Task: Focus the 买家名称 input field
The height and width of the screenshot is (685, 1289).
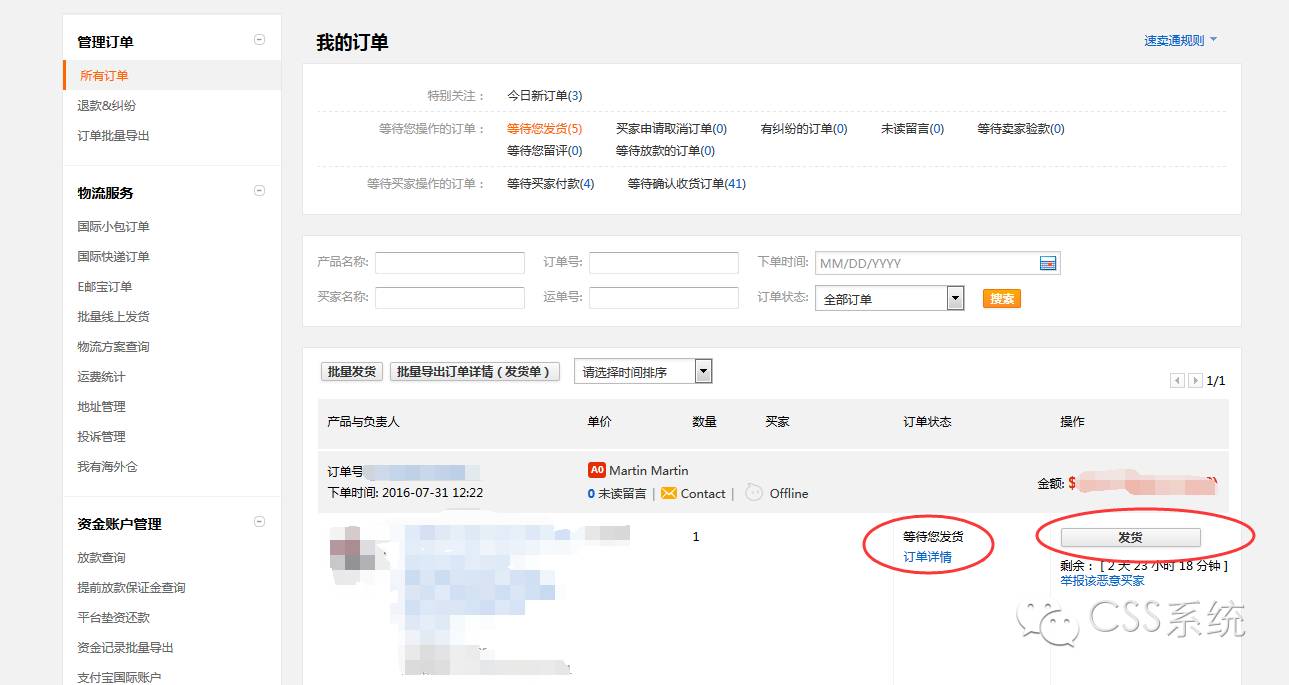Action: (x=450, y=297)
